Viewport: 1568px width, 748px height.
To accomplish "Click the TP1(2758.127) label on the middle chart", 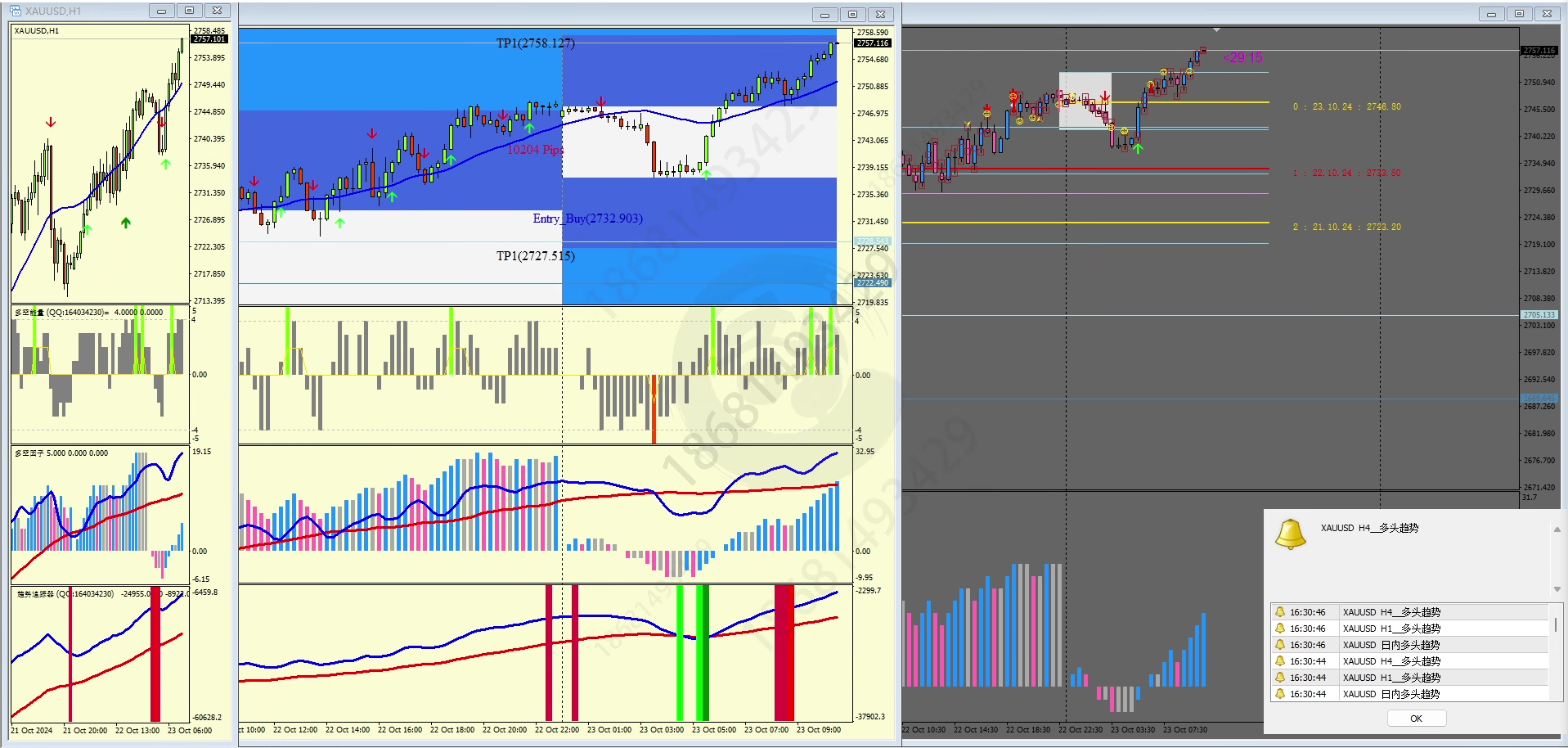I will point(536,43).
